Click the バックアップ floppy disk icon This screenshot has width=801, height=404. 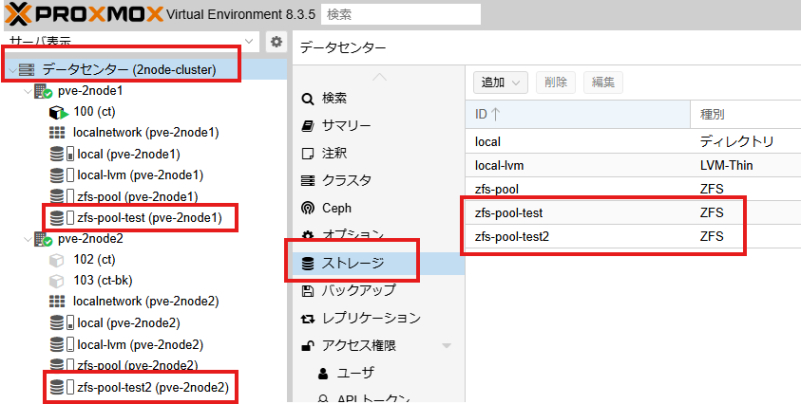click(308, 291)
